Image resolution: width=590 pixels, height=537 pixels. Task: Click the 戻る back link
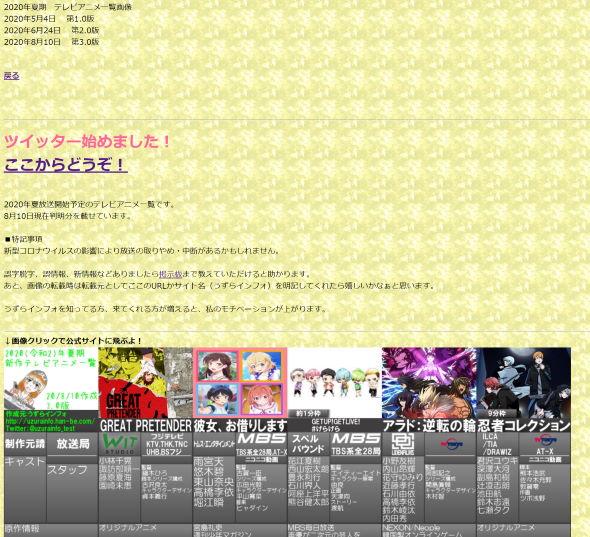pyautogui.click(x=11, y=76)
